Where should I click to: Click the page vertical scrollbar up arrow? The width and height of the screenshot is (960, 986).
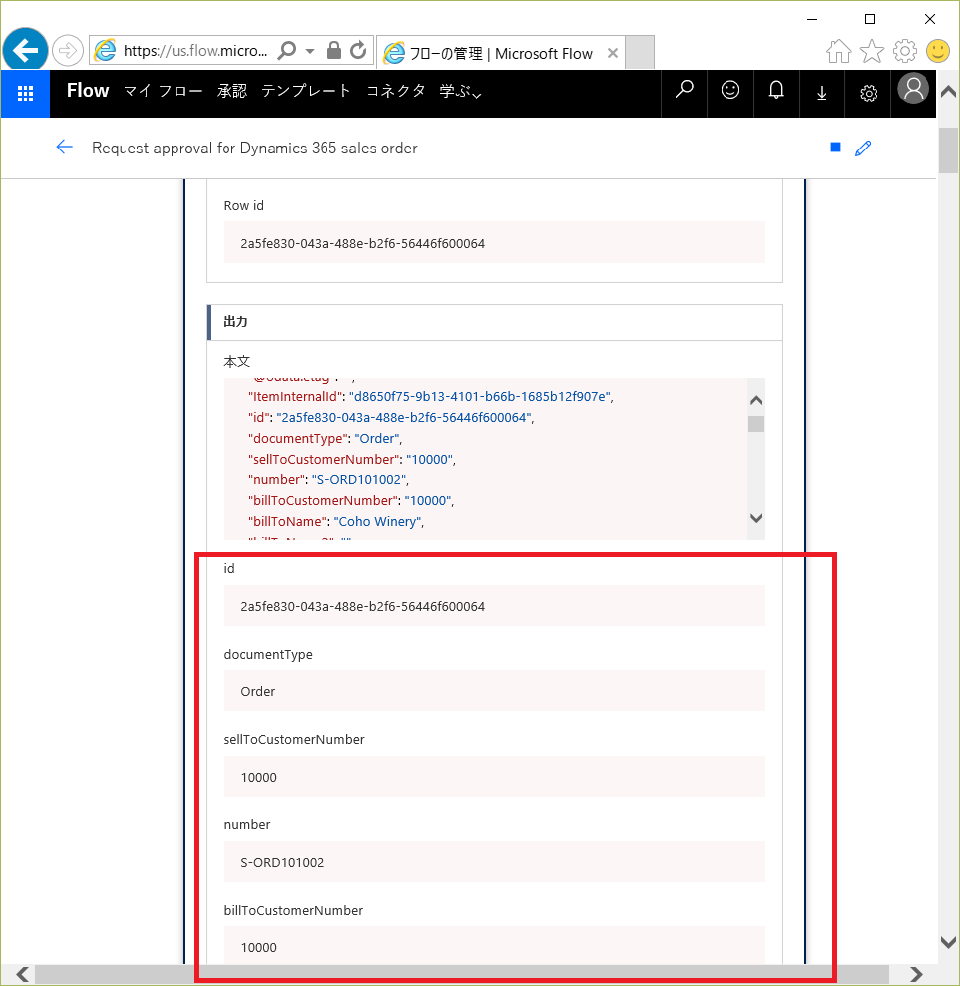[948, 92]
